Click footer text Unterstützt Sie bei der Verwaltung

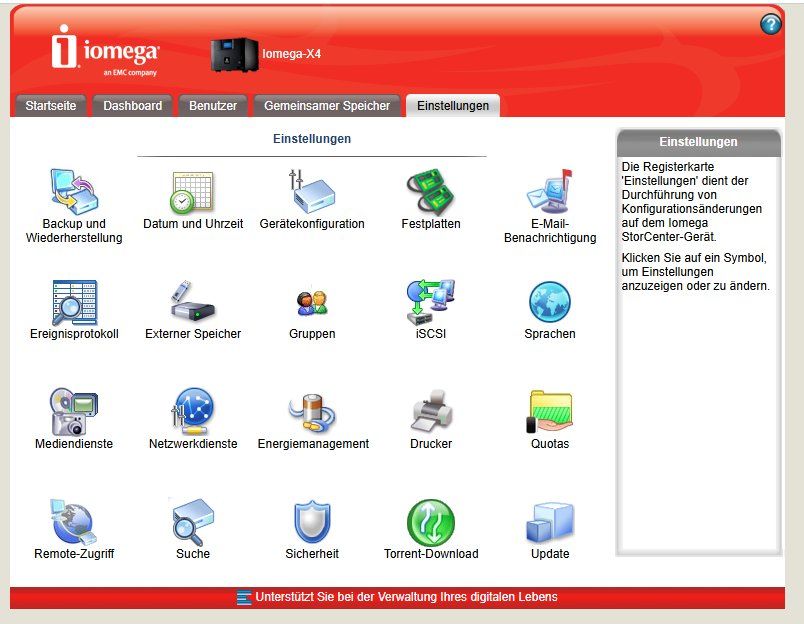click(x=406, y=597)
